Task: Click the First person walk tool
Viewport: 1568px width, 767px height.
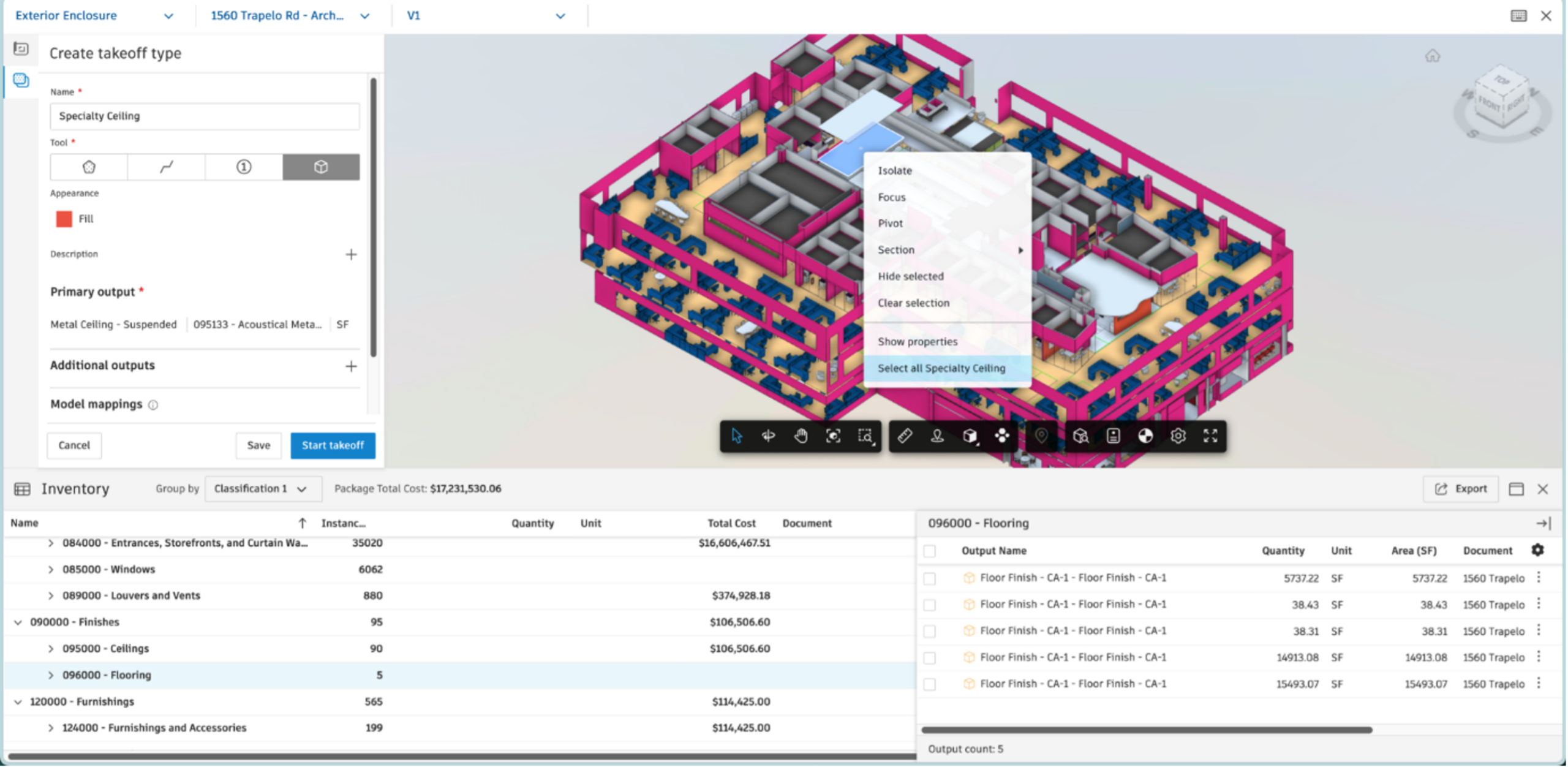Action: (937, 436)
